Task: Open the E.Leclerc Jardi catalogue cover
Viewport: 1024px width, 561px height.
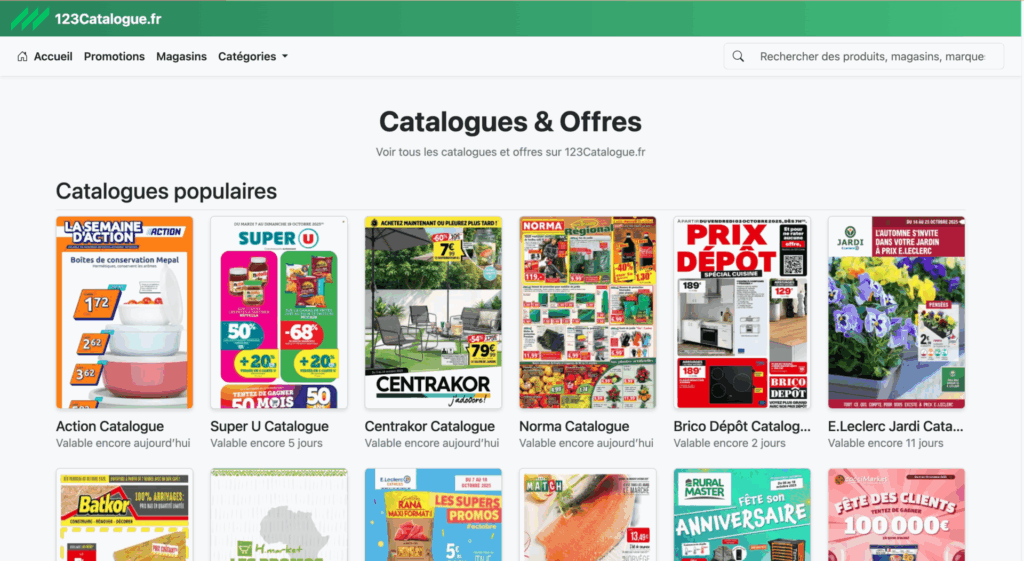Action: pos(897,313)
